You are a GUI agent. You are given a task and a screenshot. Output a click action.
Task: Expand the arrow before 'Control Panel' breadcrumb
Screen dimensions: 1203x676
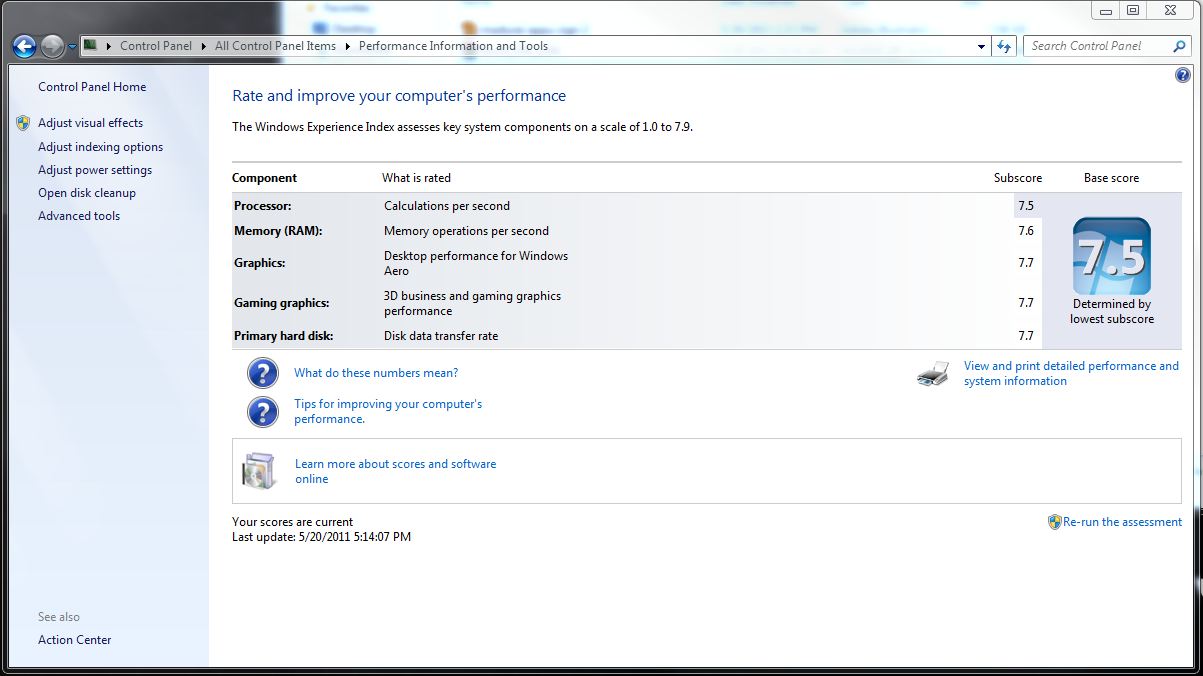tap(108, 46)
